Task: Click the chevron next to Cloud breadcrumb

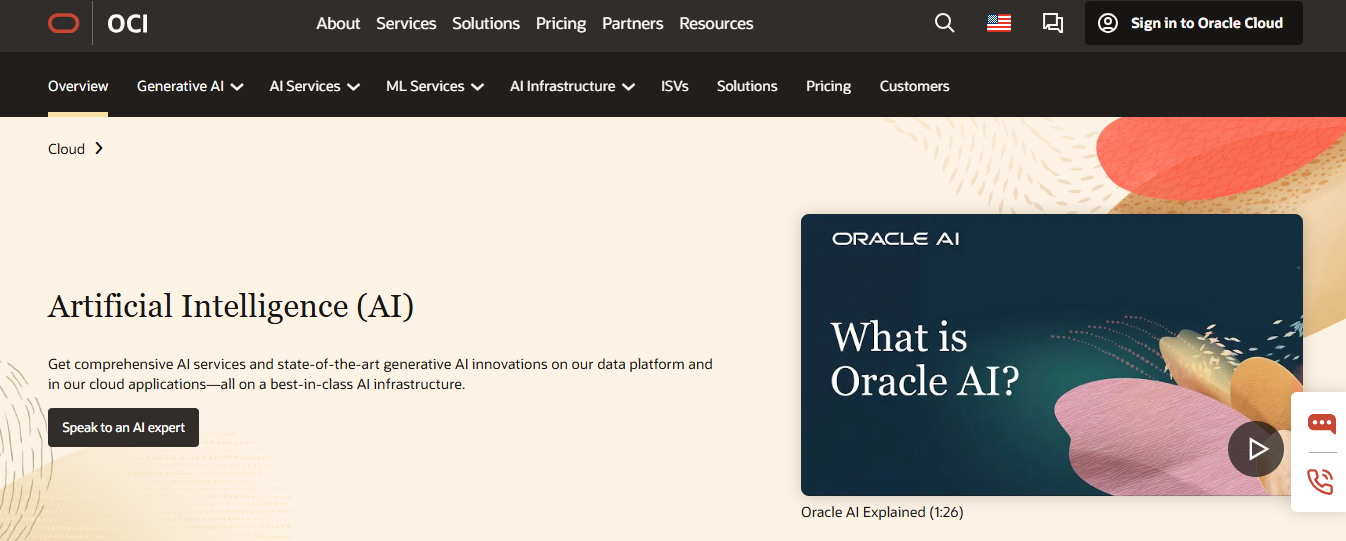Action: (x=99, y=148)
